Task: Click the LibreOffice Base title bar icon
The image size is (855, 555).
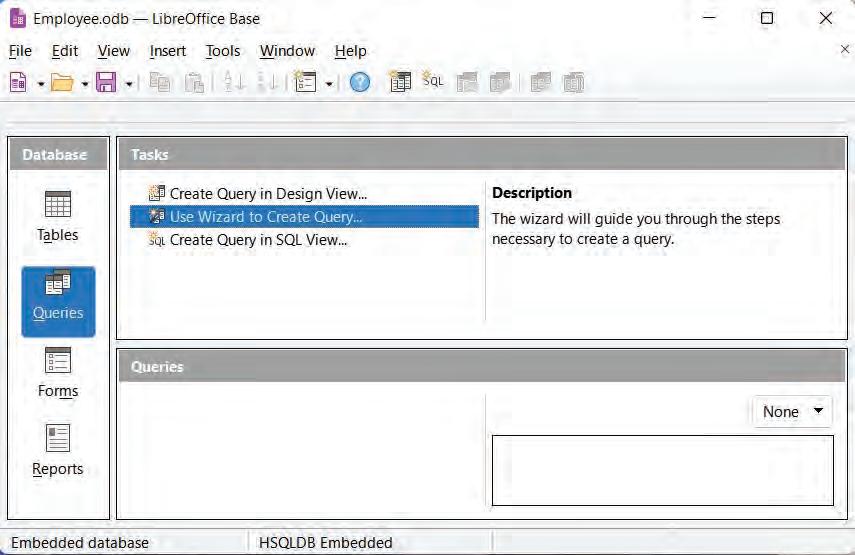Action: 18,19
